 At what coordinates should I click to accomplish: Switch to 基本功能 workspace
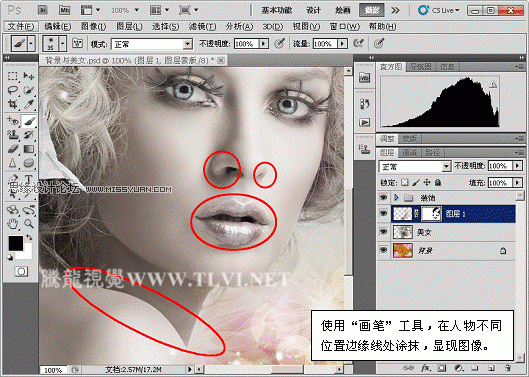pos(276,10)
